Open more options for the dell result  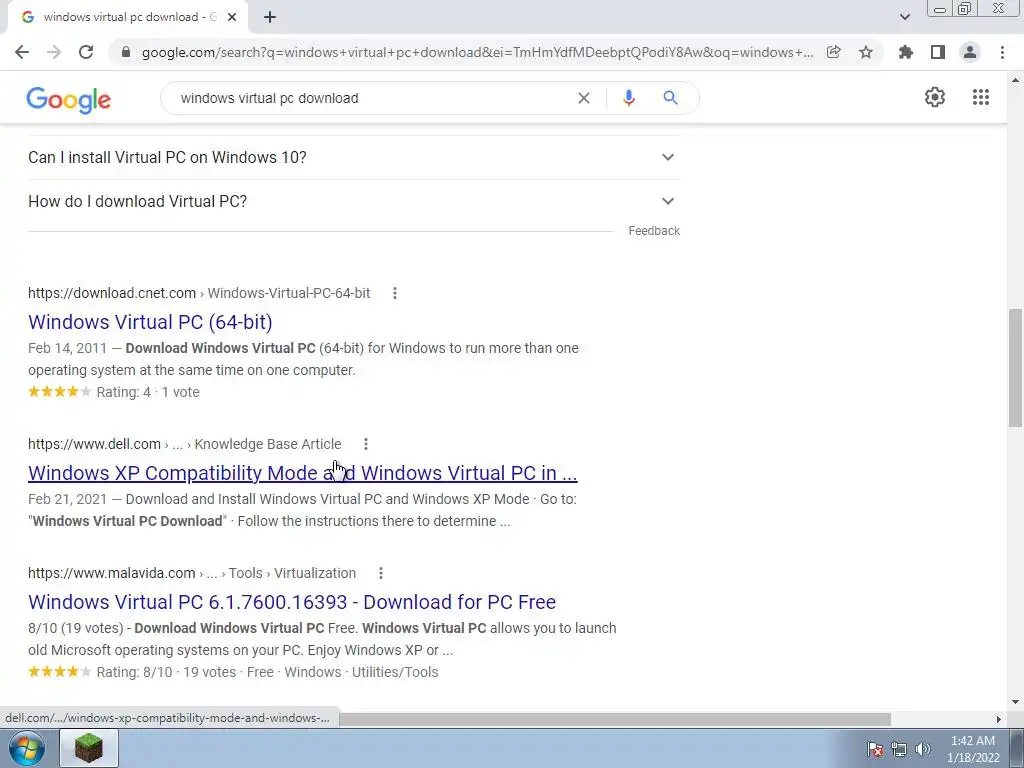click(366, 444)
